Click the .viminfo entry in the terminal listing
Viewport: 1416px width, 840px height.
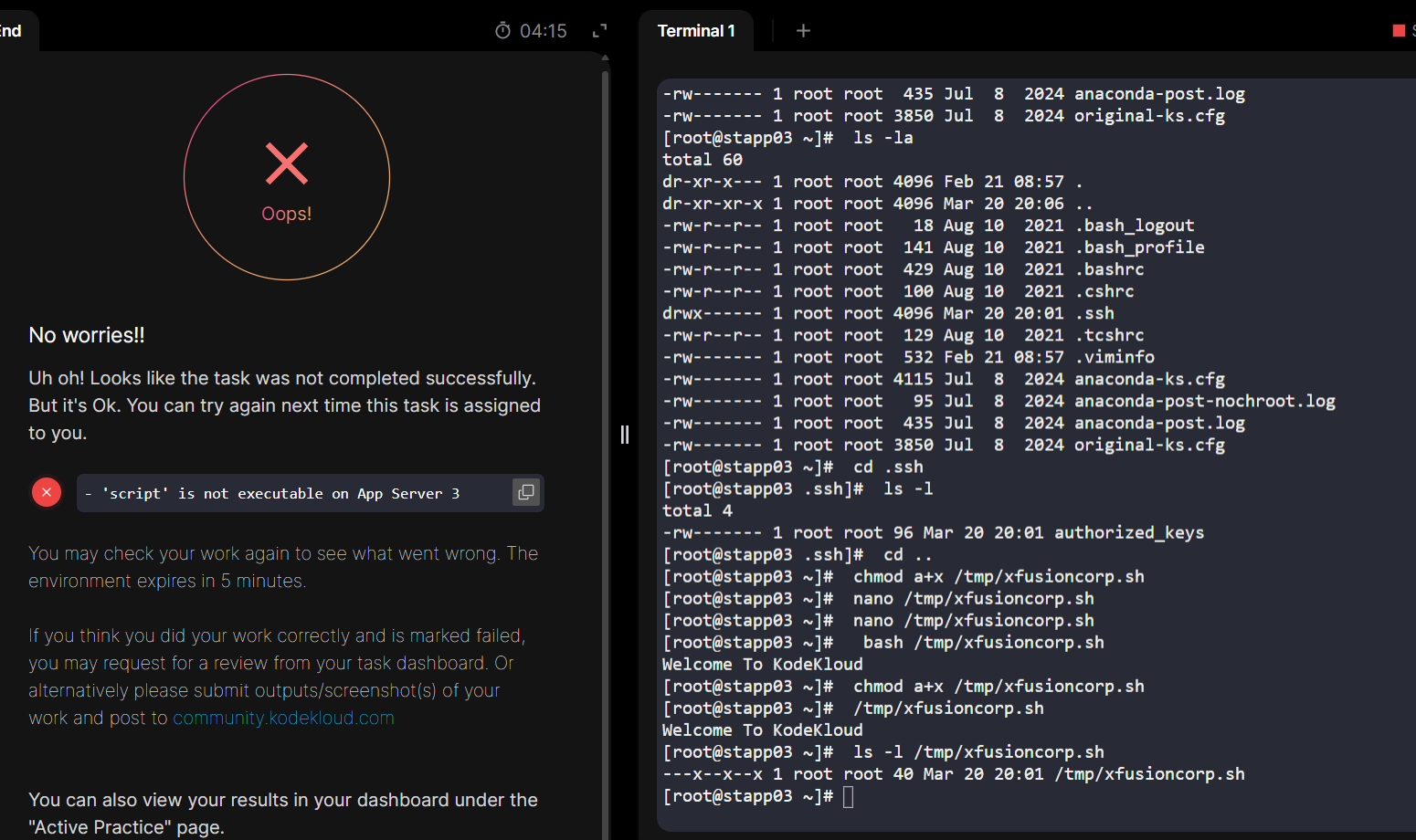[x=1115, y=357]
